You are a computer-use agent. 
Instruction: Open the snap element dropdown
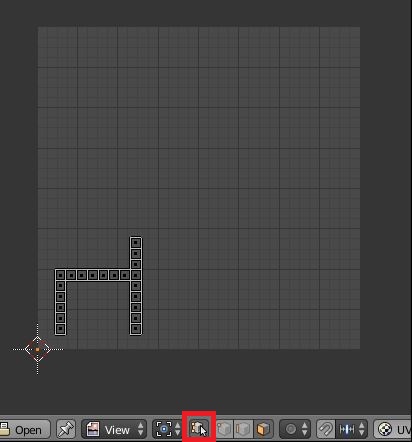pos(352,429)
